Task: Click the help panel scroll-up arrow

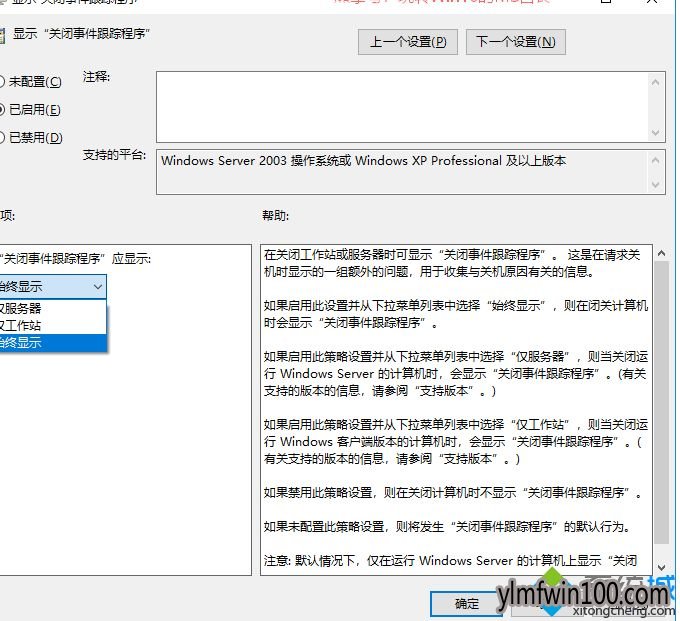Action: 661,253
